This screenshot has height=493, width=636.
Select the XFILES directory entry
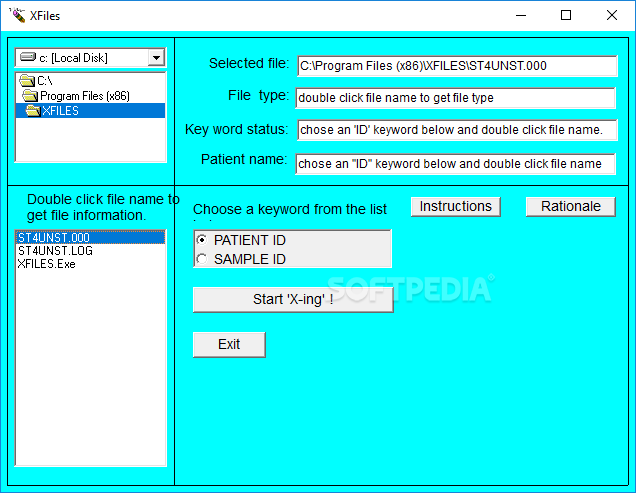90,110
